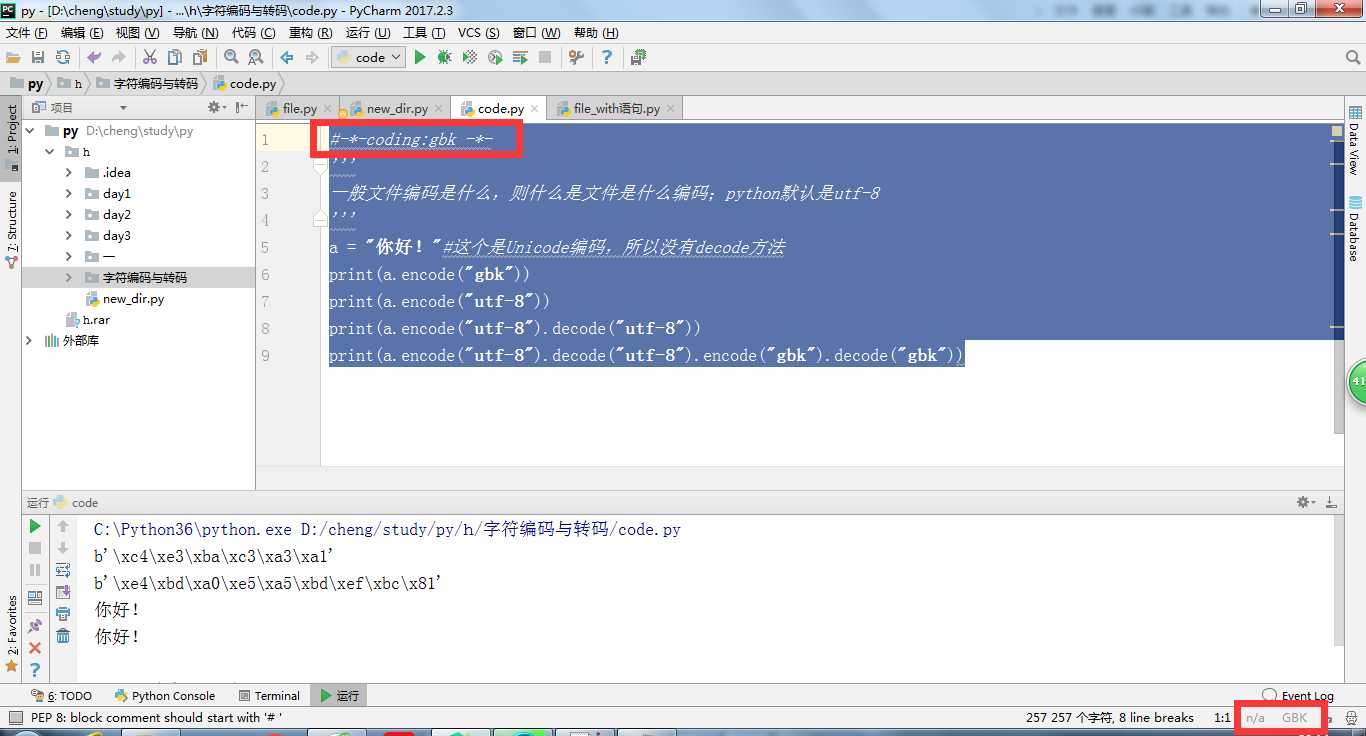
Task: Click the Copy icon in toolbar
Action: 175,57
